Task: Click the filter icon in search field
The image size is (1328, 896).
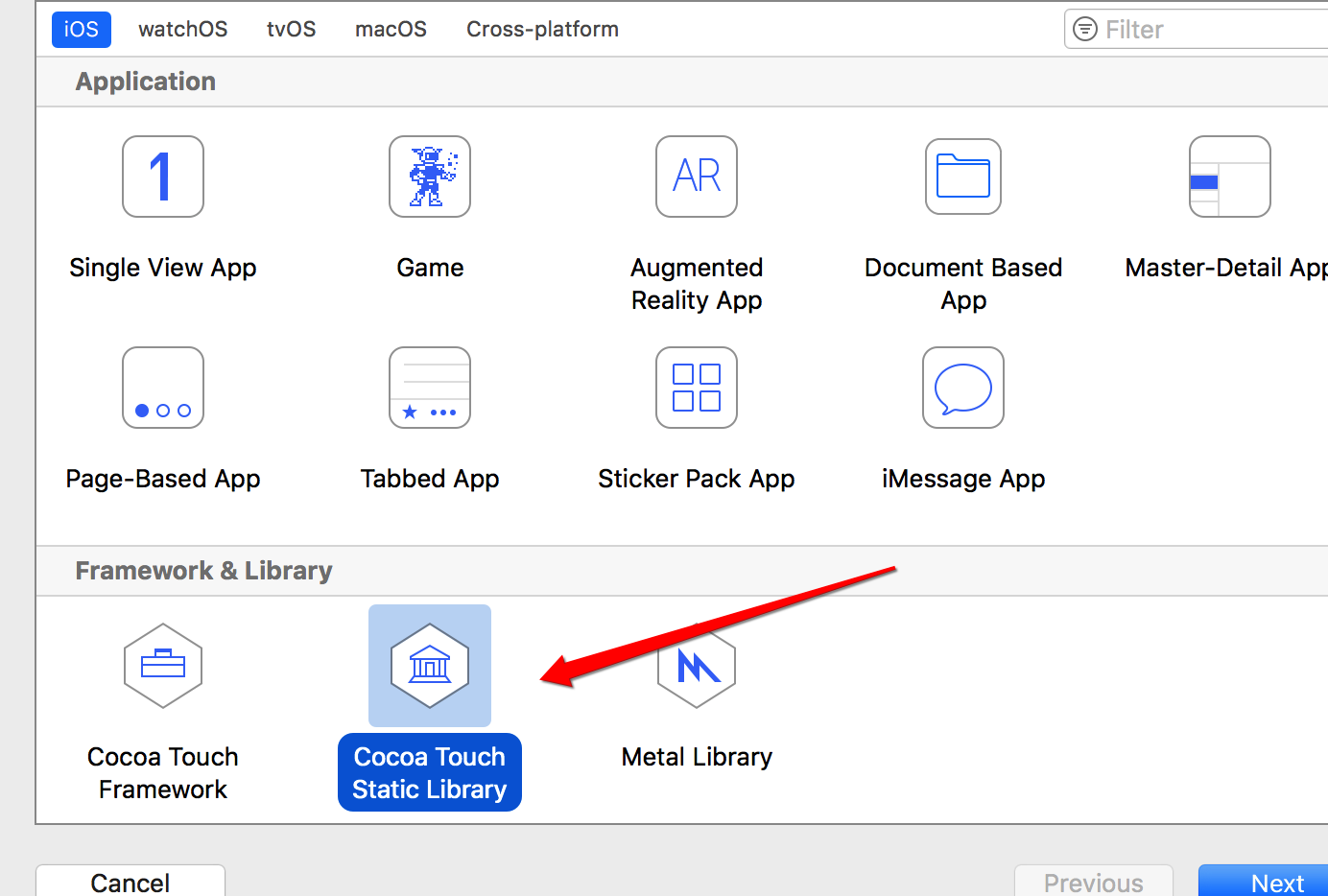Action: (x=1085, y=29)
